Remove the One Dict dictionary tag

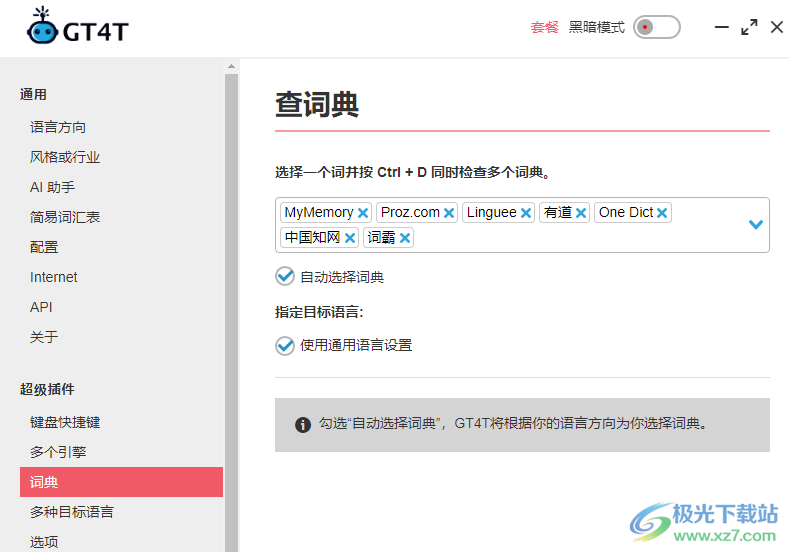(662, 213)
